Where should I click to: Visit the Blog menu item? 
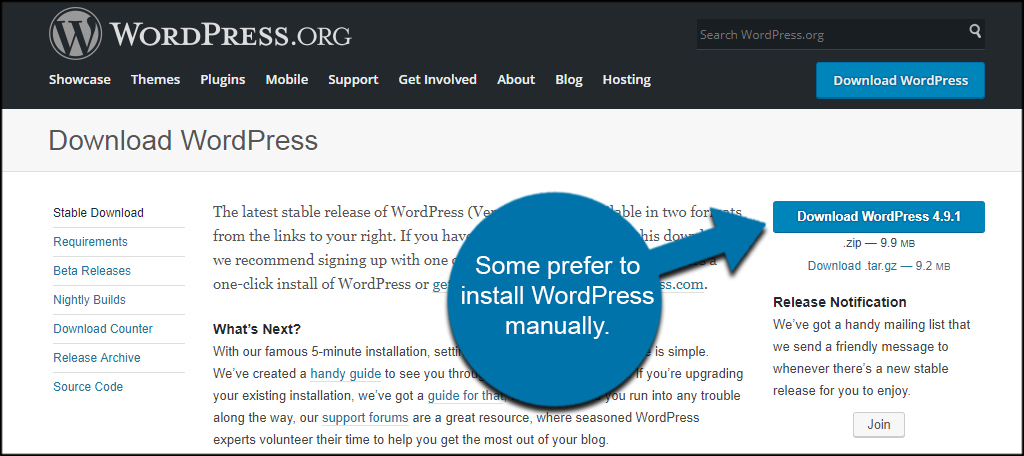[569, 80]
